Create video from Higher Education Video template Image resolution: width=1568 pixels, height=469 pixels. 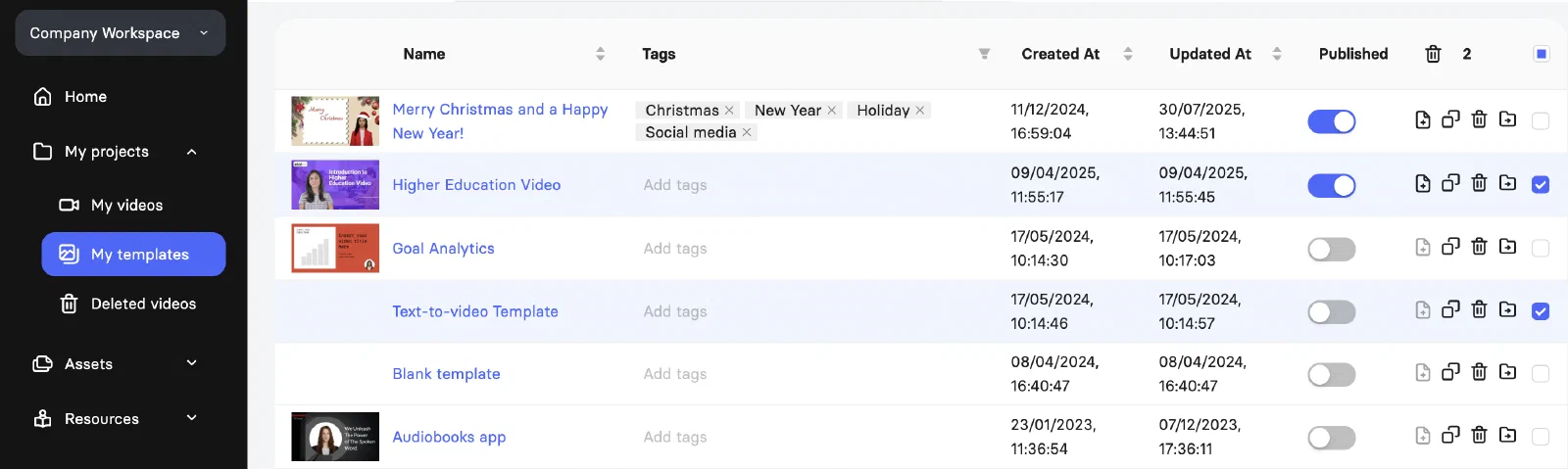(x=1422, y=183)
